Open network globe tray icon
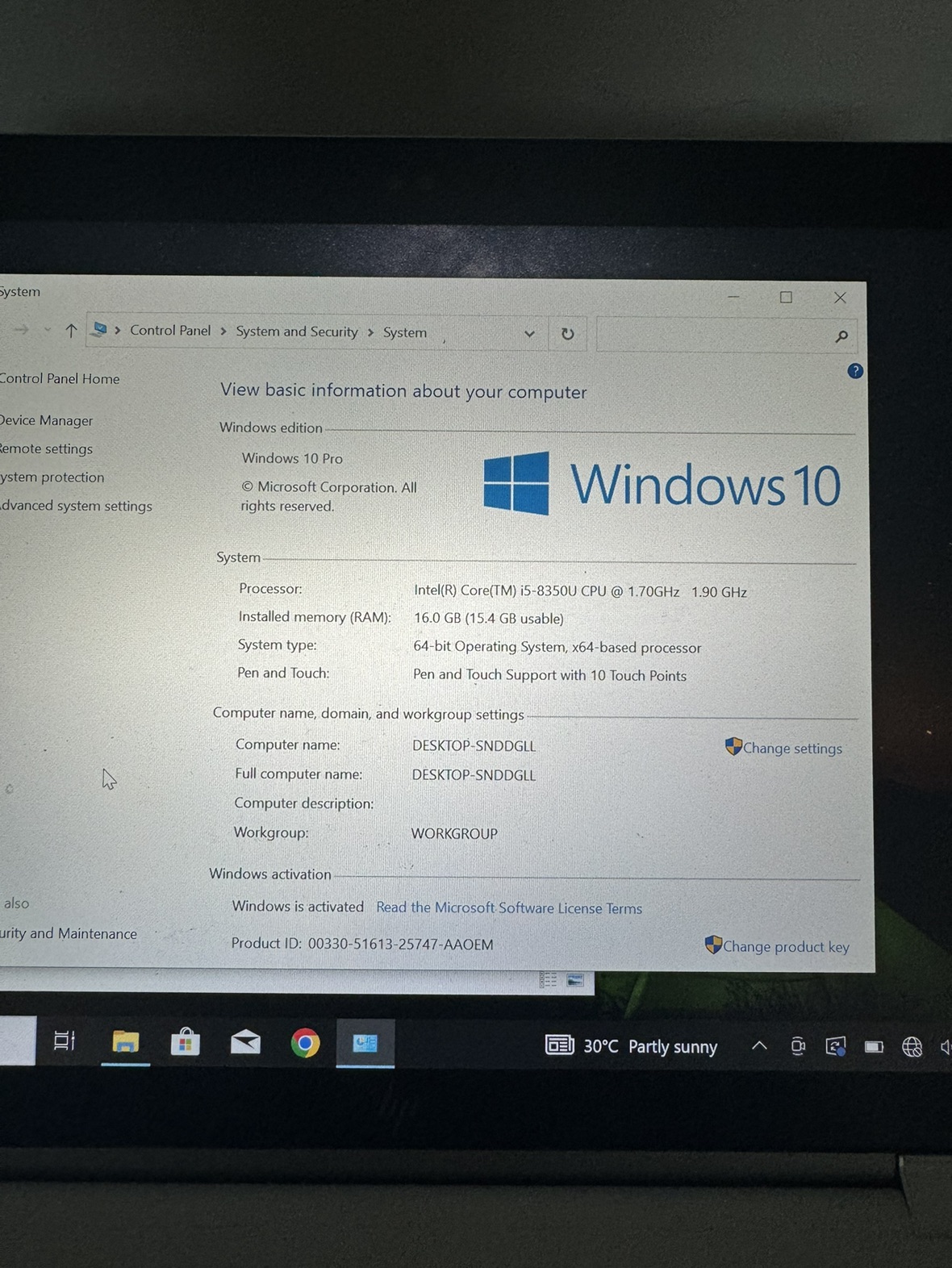952x1268 pixels. pyautogui.click(x=912, y=1047)
